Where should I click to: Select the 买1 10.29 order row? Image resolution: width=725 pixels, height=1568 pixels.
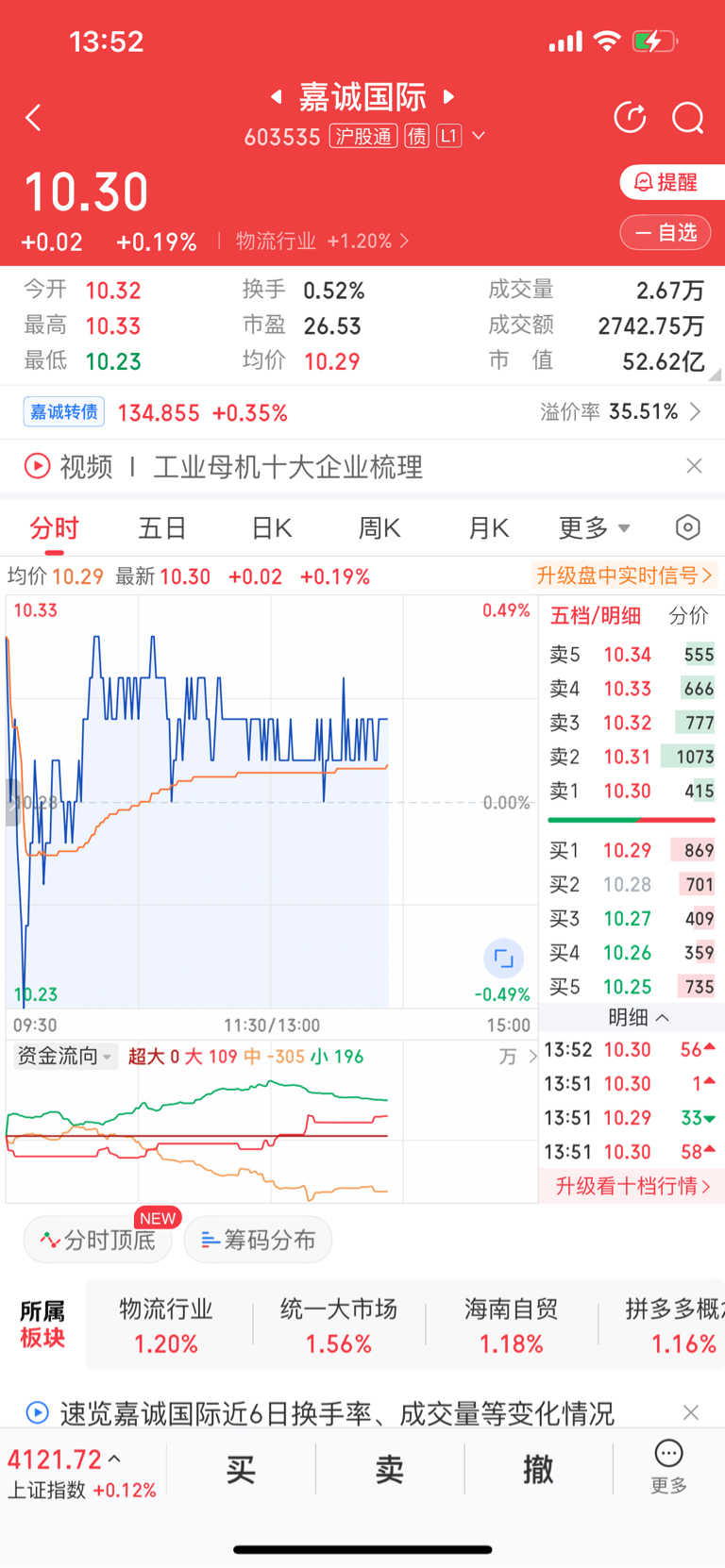click(632, 850)
